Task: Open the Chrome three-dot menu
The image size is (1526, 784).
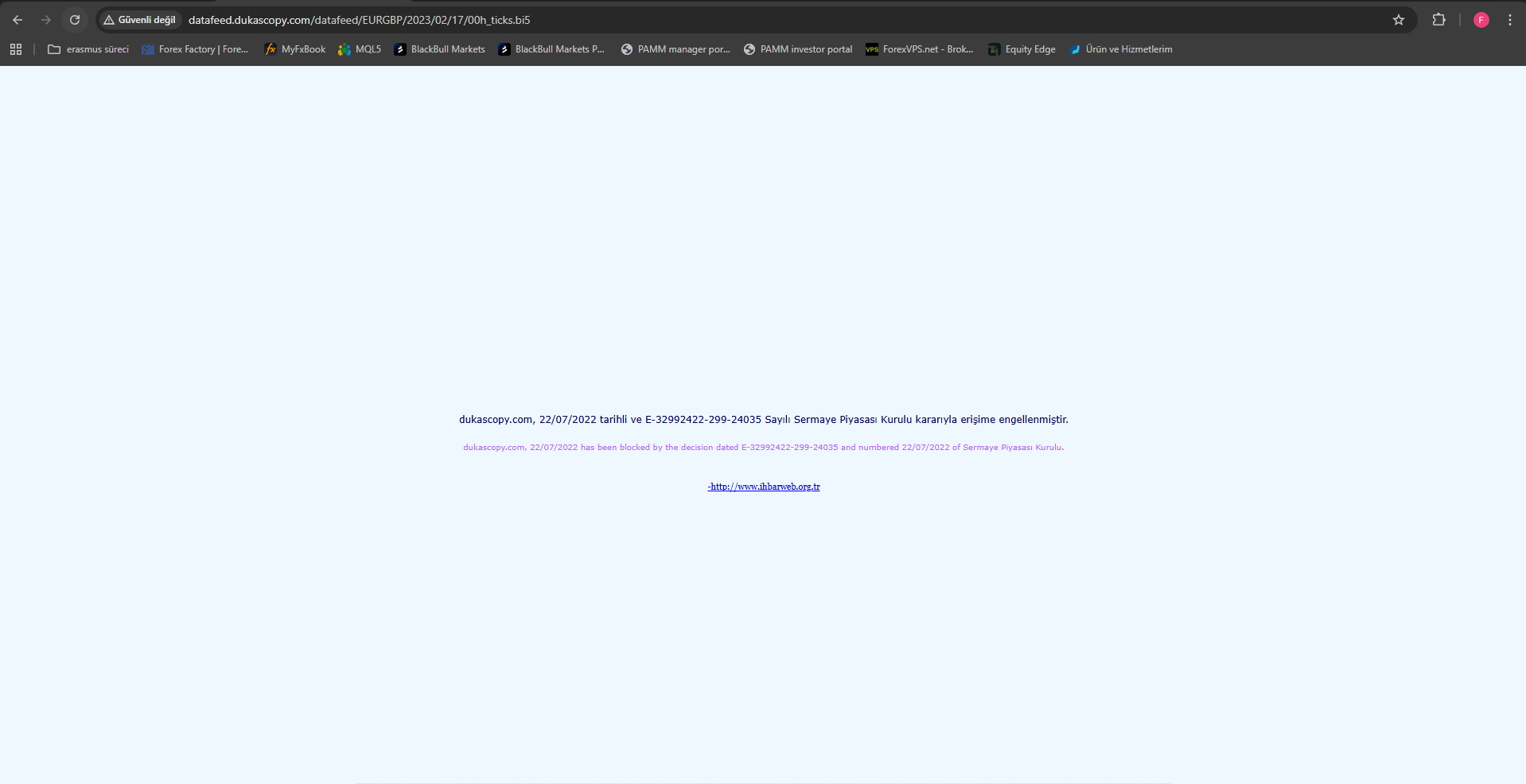Action: [x=1509, y=20]
